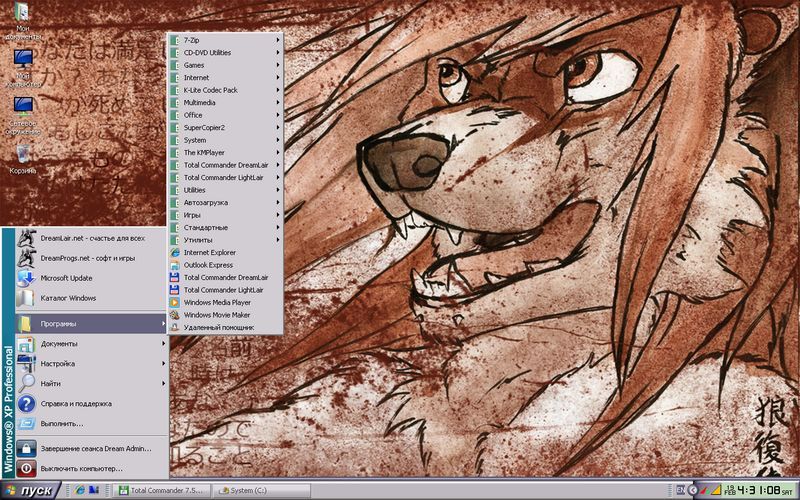
Task: Launch Internet Explorer from quick launch bar
Action: point(81,490)
